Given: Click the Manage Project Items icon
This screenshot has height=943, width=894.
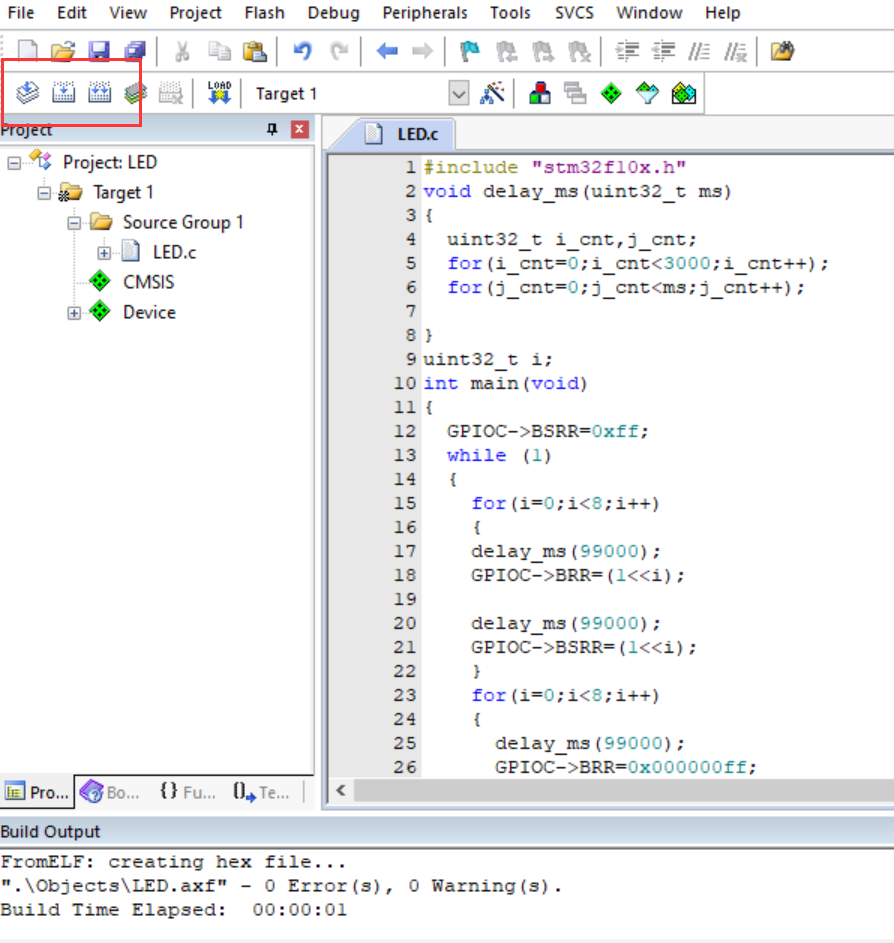Looking at the screenshot, I should pyautogui.click(x=539, y=93).
